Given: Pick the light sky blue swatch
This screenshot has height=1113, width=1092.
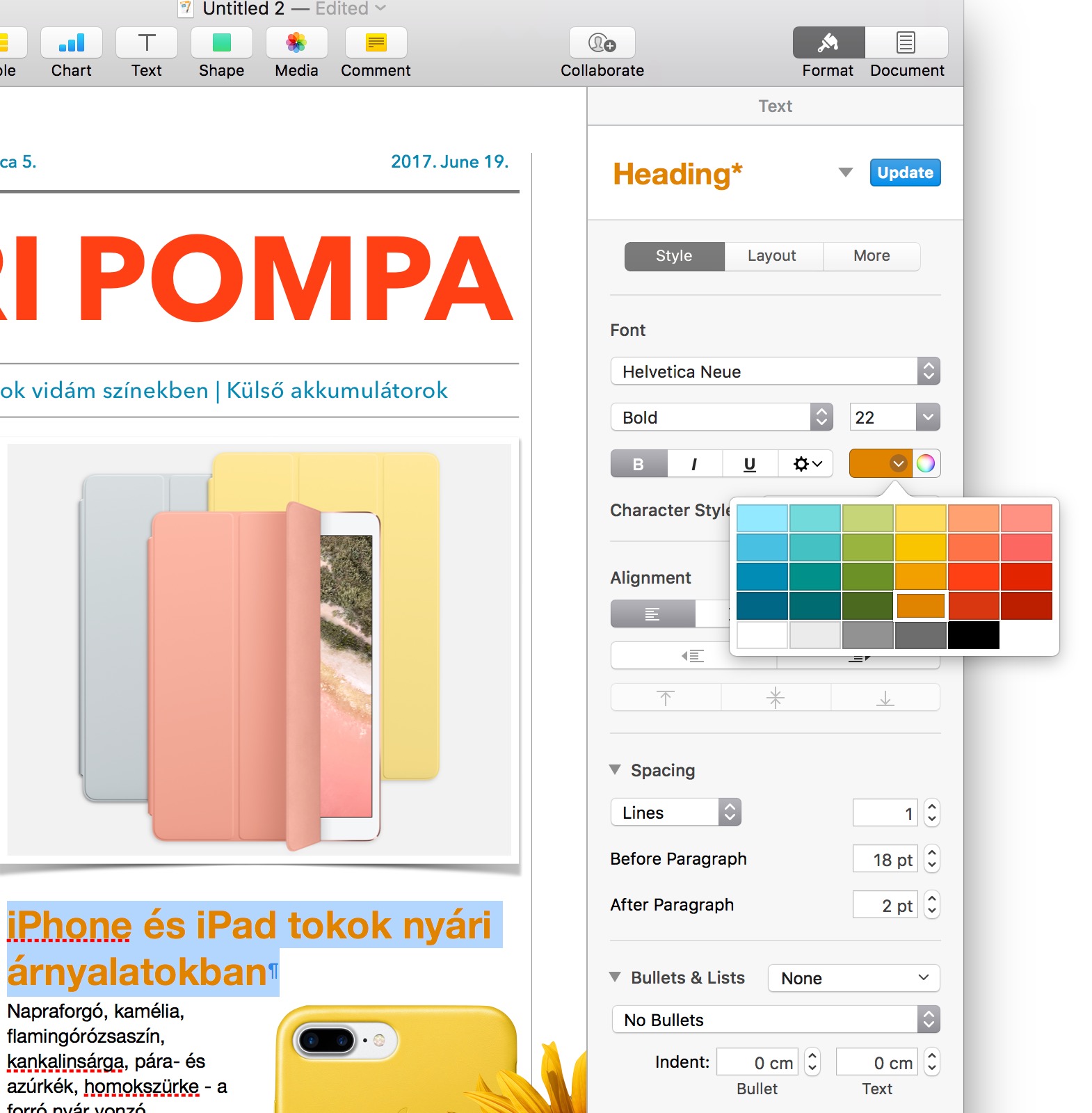Looking at the screenshot, I should [762, 518].
